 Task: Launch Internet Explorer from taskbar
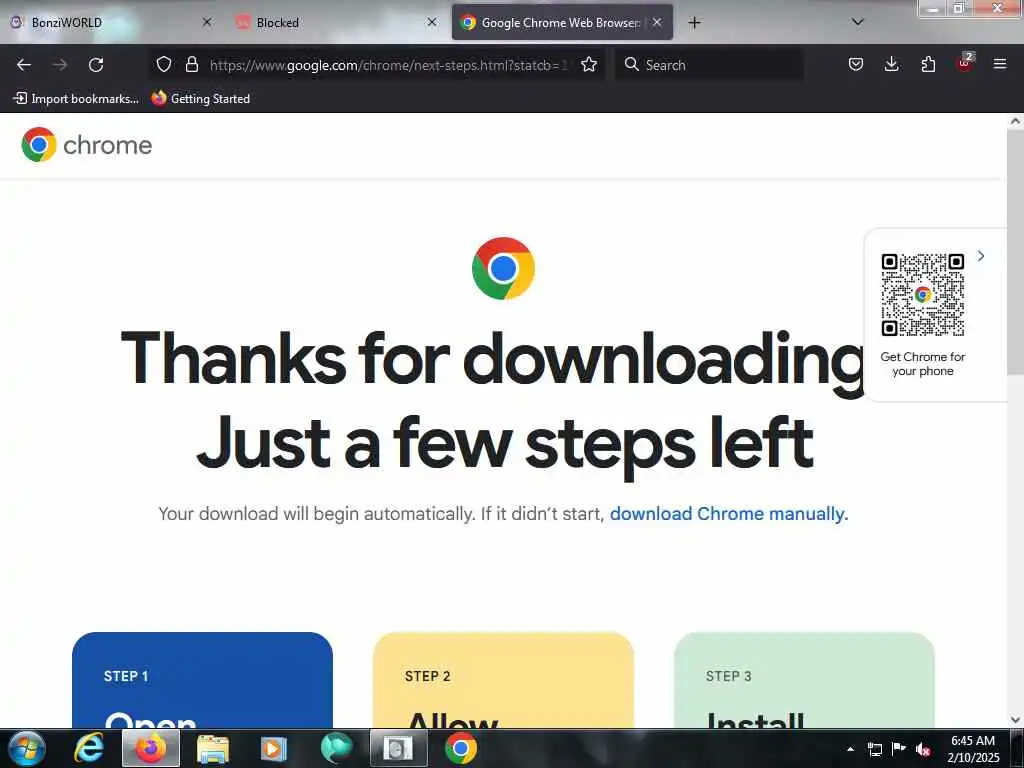[x=89, y=748]
